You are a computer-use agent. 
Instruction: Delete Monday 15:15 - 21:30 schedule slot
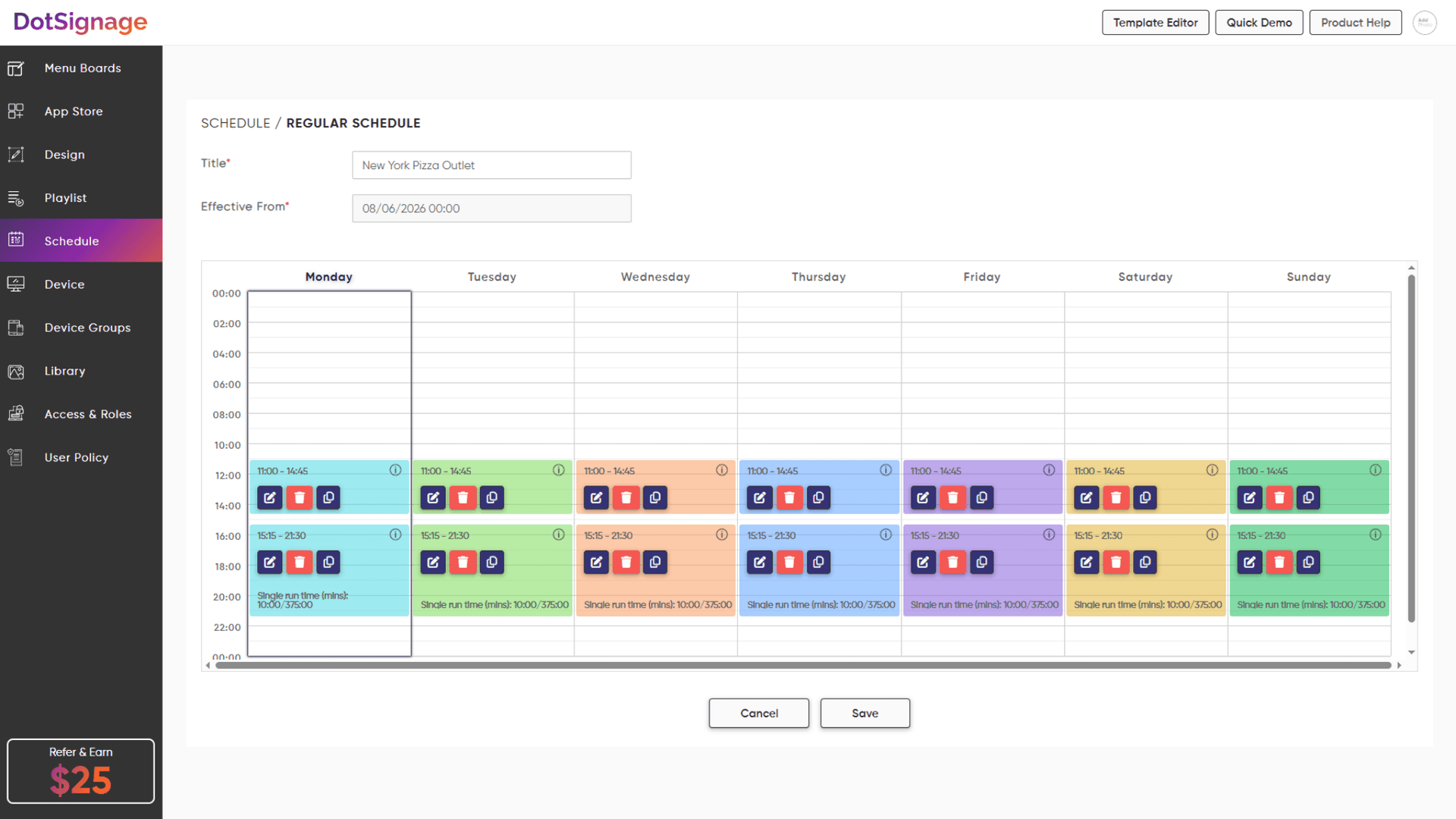(300, 562)
